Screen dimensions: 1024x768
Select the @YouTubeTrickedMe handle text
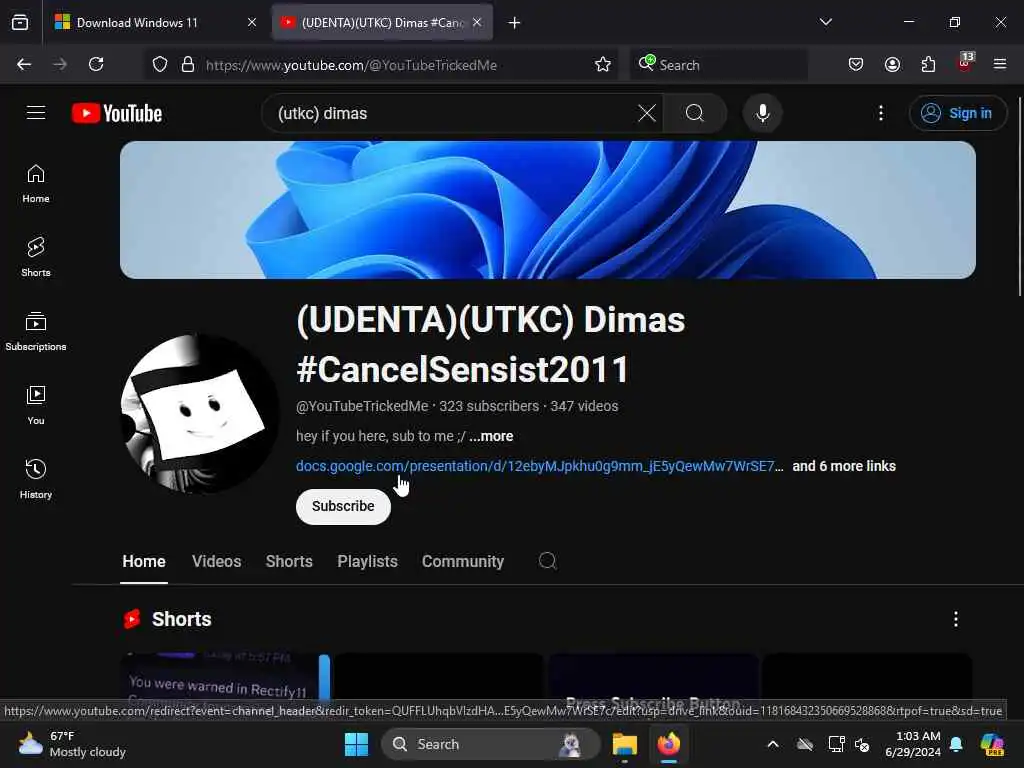point(362,406)
